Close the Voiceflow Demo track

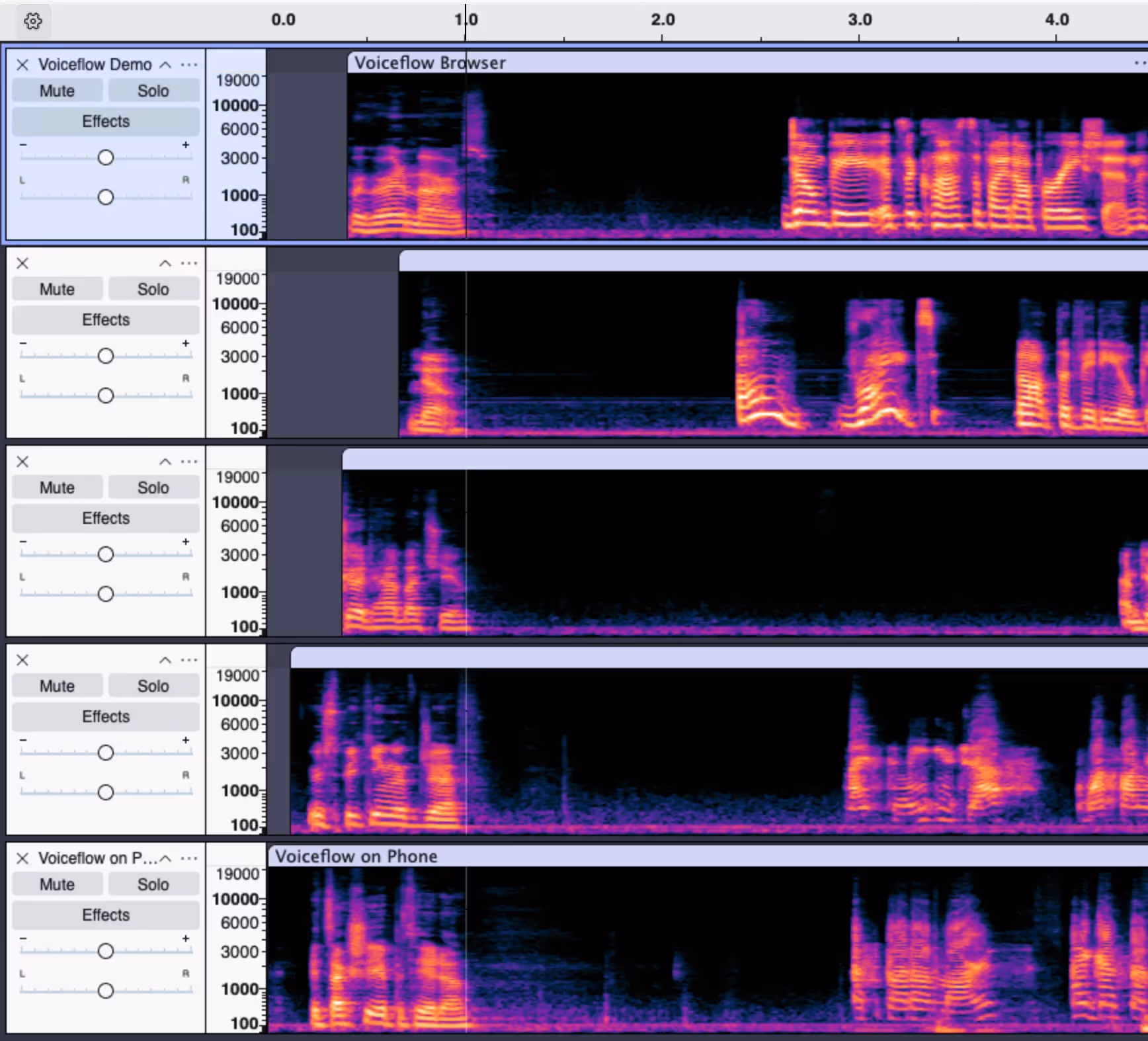click(x=22, y=64)
